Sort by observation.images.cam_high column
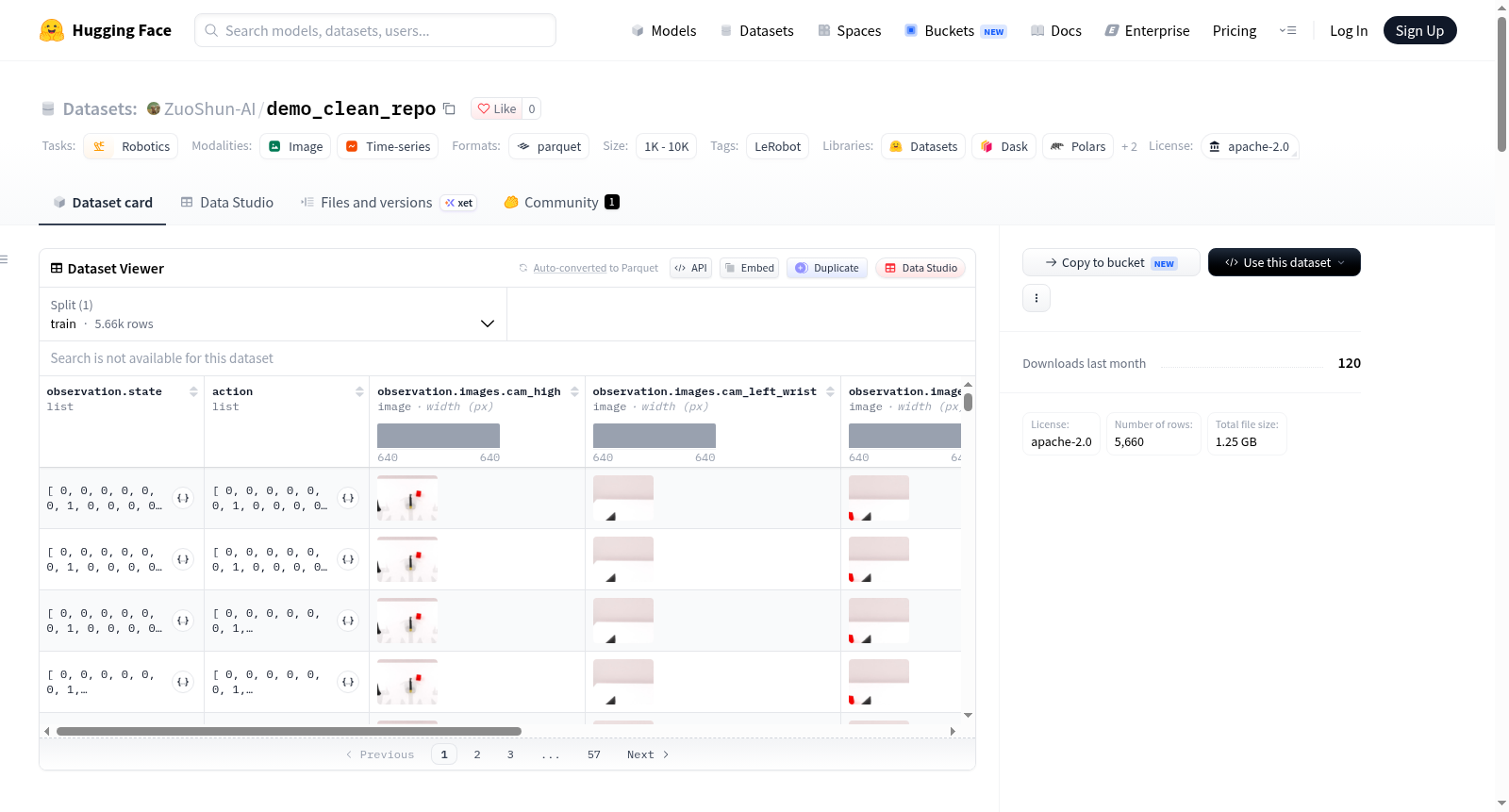Viewport: 1509px width, 812px height. 574,391
